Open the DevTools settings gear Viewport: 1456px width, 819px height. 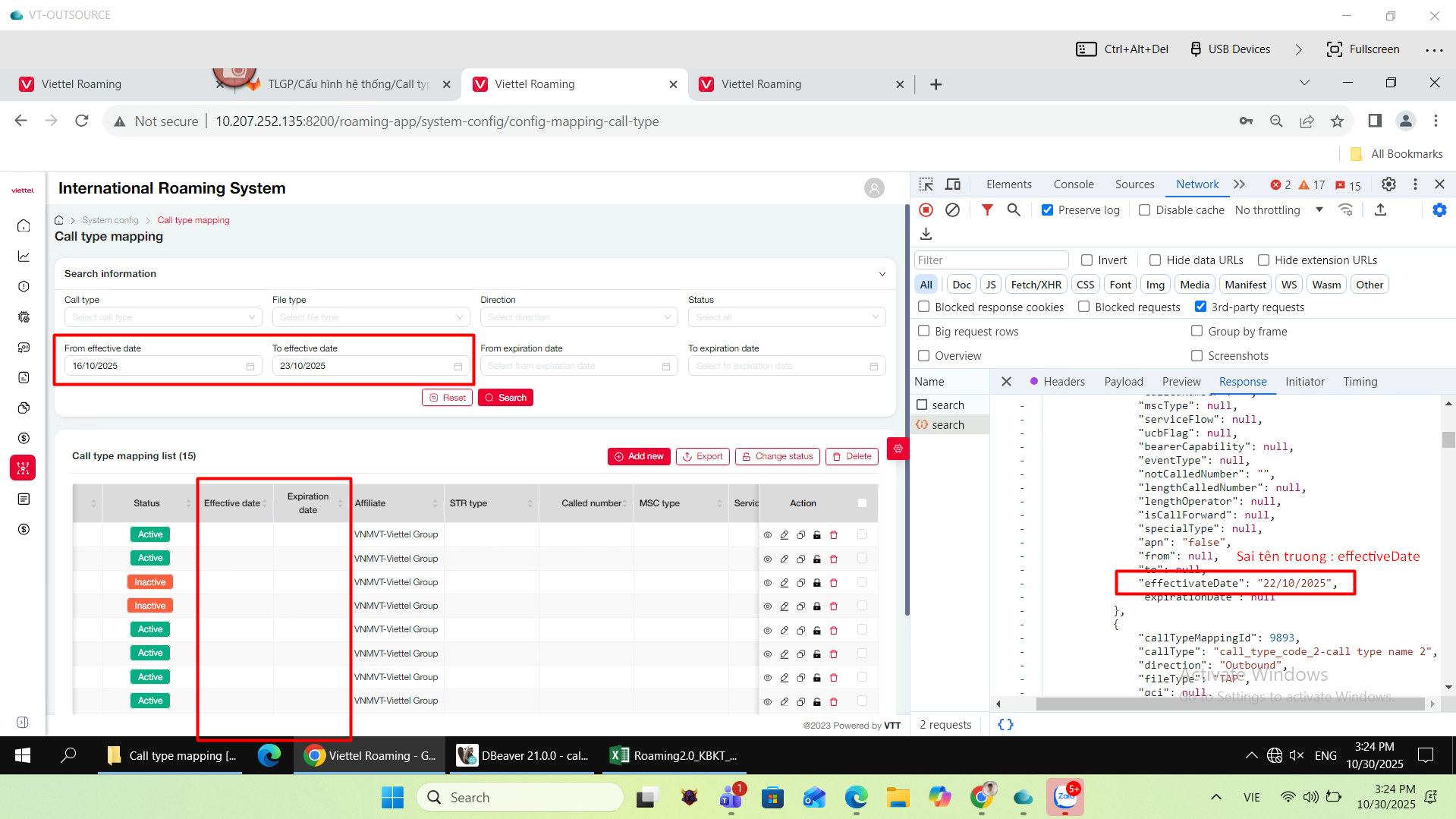[x=1388, y=184]
